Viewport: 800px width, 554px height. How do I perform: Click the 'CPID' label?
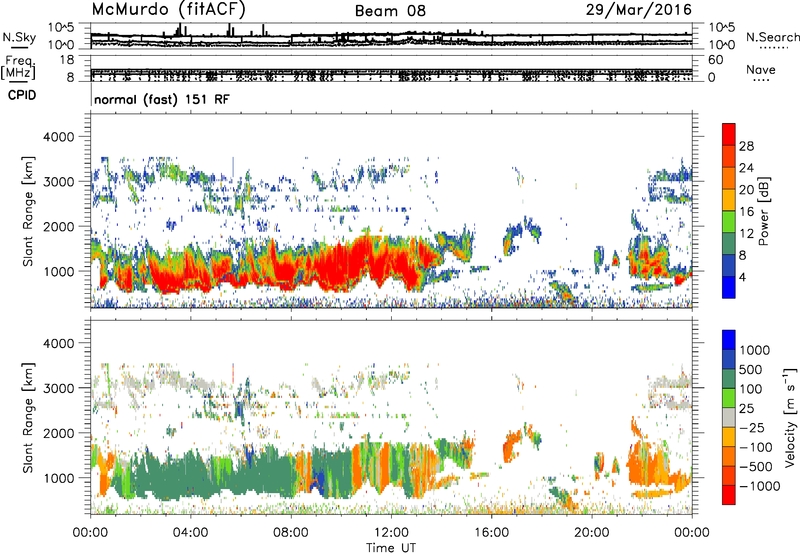click(22, 95)
